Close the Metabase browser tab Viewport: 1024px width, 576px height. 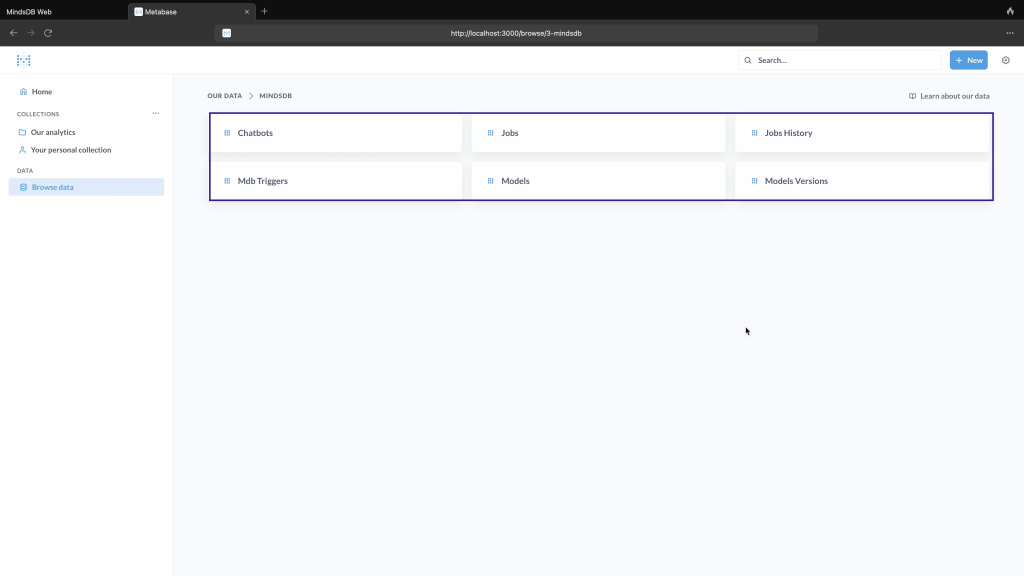[x=247, y=12]
